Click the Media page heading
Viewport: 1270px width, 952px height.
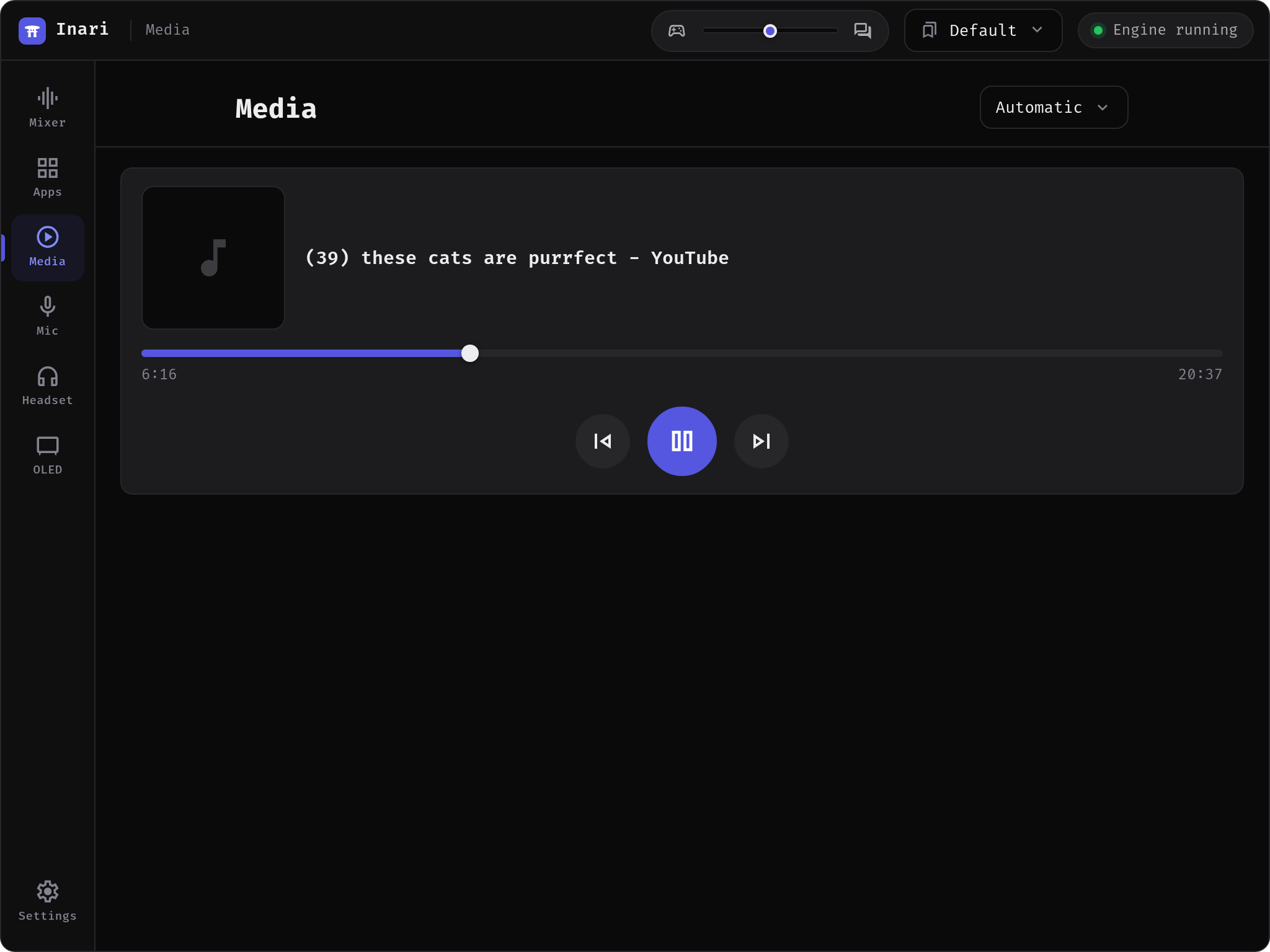(x=276, y=108)
